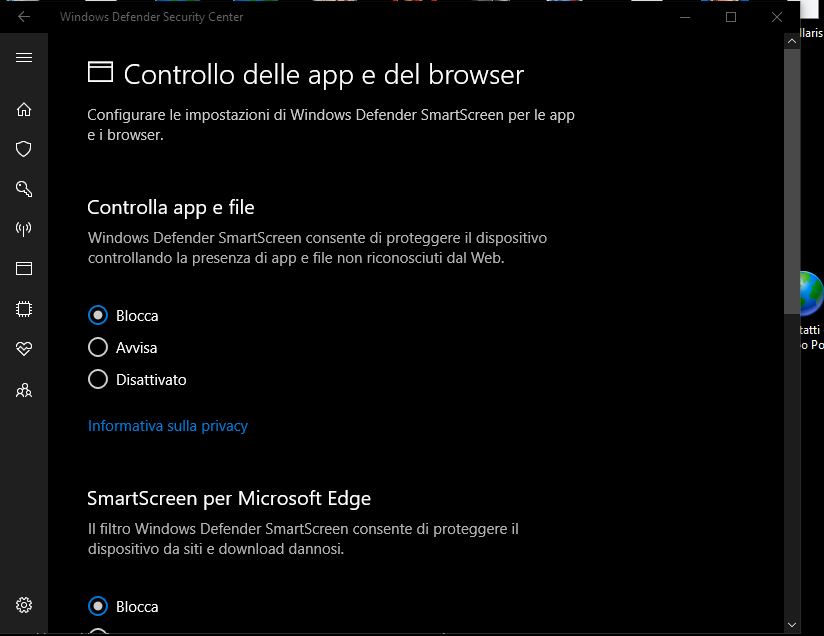The width and height of the screenshot is (824, 636).
Task: Go back using the back arrow
Action: [24, 17]
